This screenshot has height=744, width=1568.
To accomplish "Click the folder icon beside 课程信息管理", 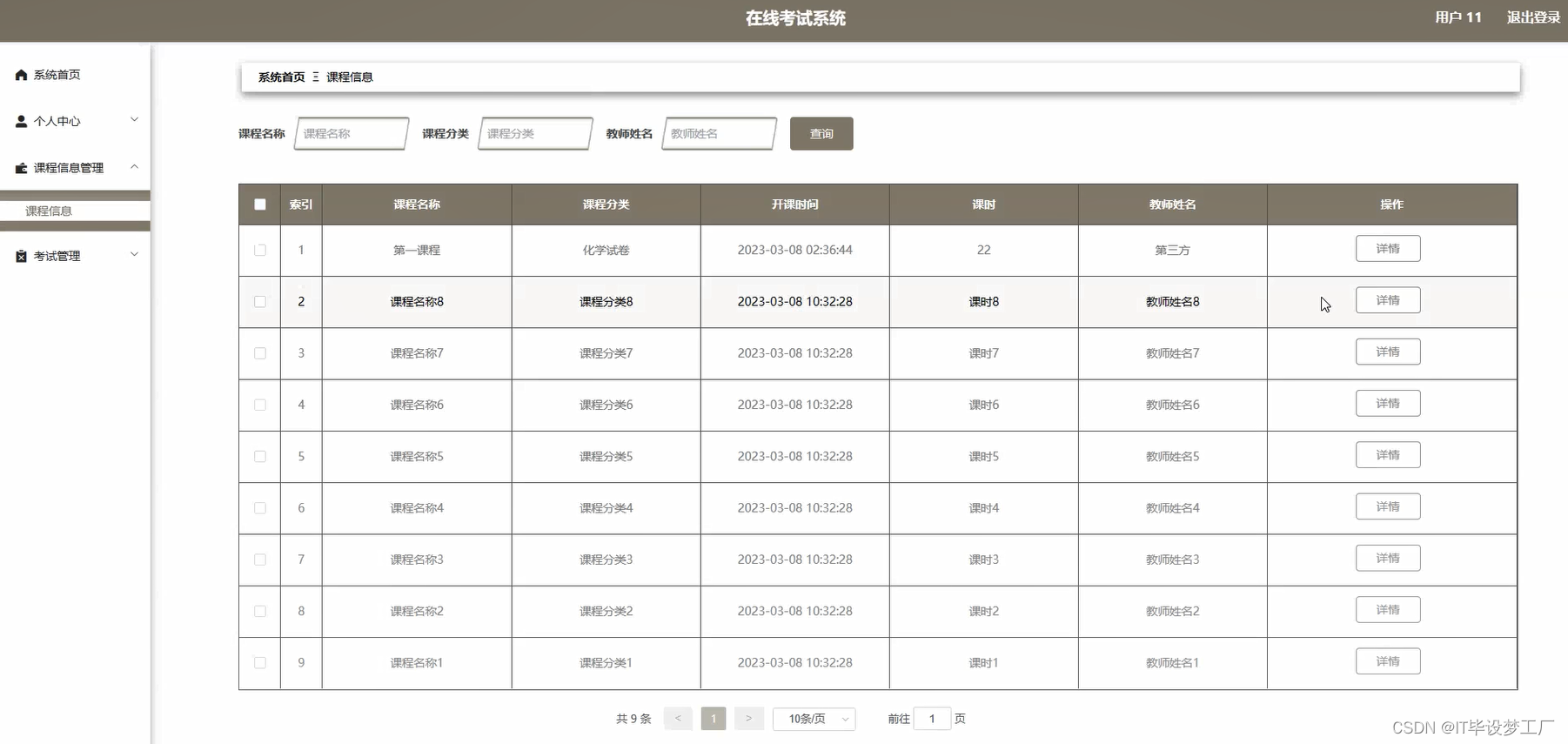I will point(21,168).
